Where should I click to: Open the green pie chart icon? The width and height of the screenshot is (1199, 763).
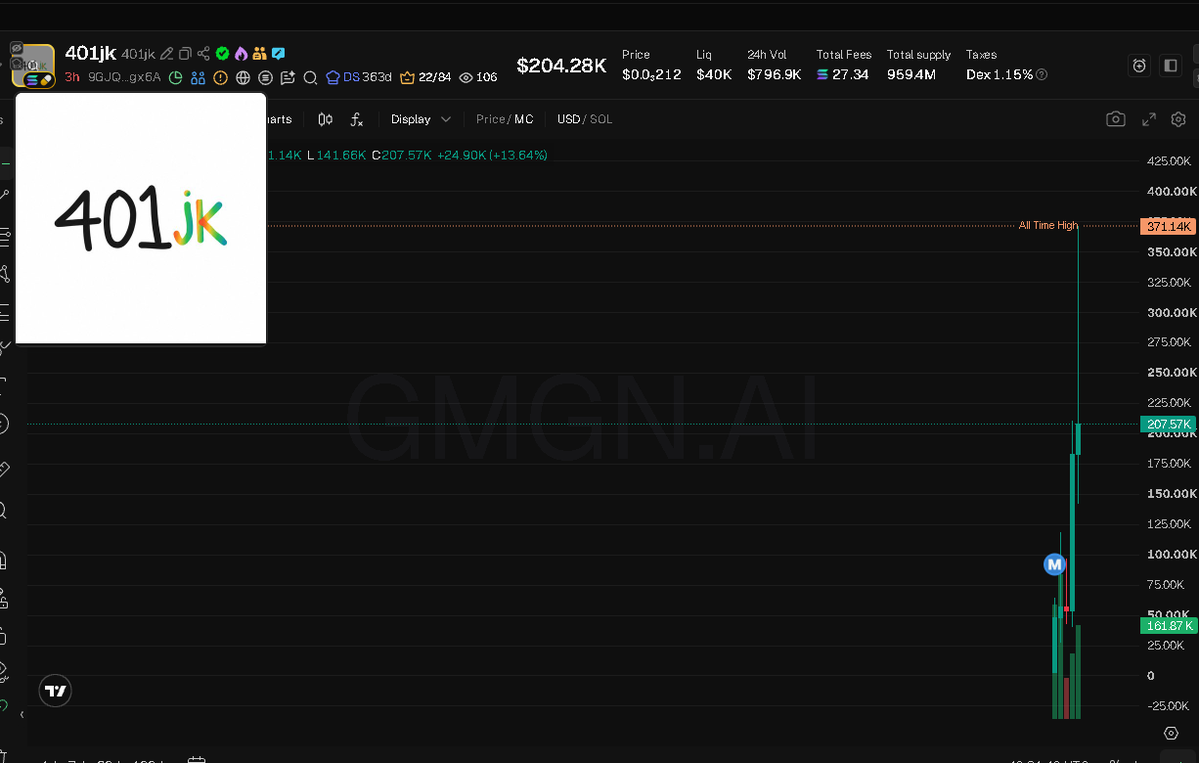(175, 77)
